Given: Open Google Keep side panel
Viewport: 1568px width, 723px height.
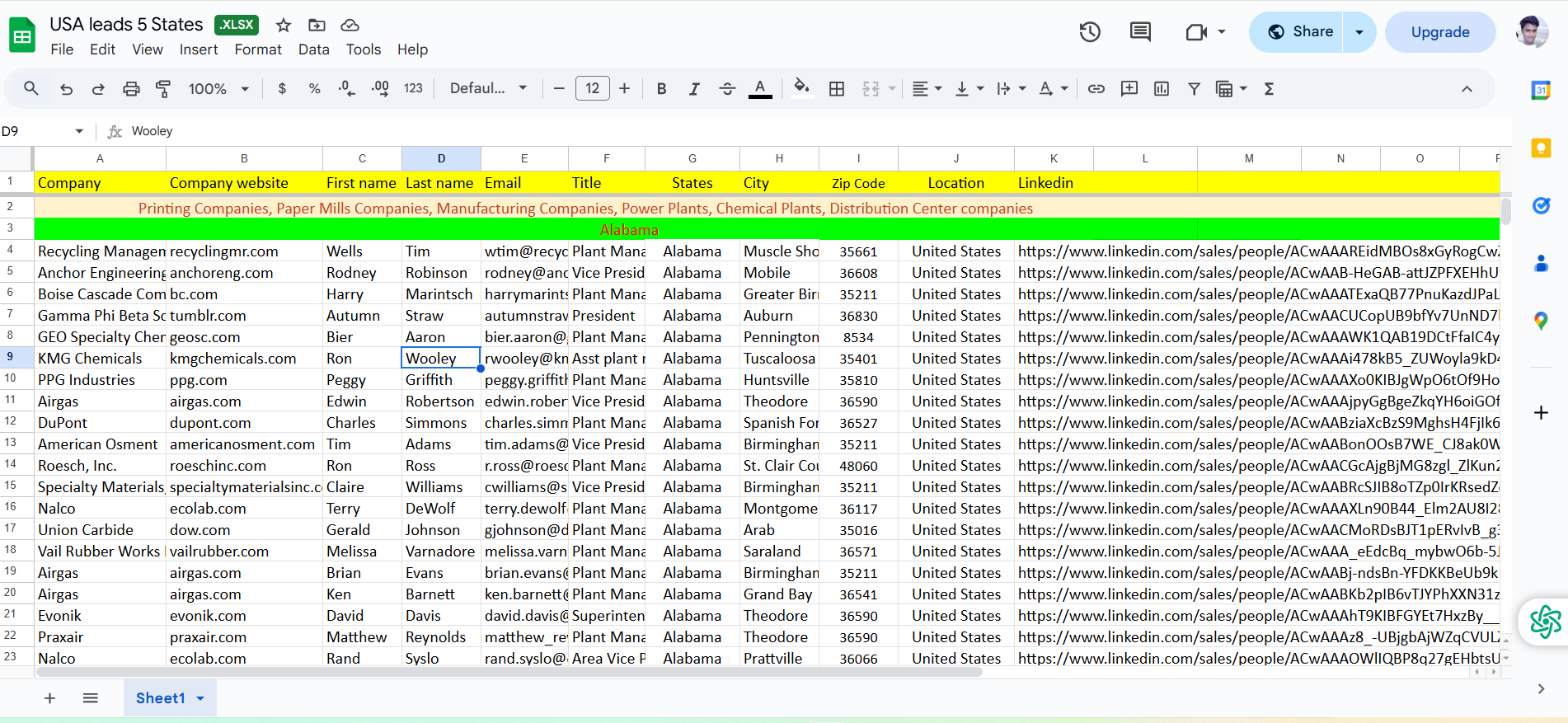Looking at the screenshot, I should click(x=1541, y=148).
